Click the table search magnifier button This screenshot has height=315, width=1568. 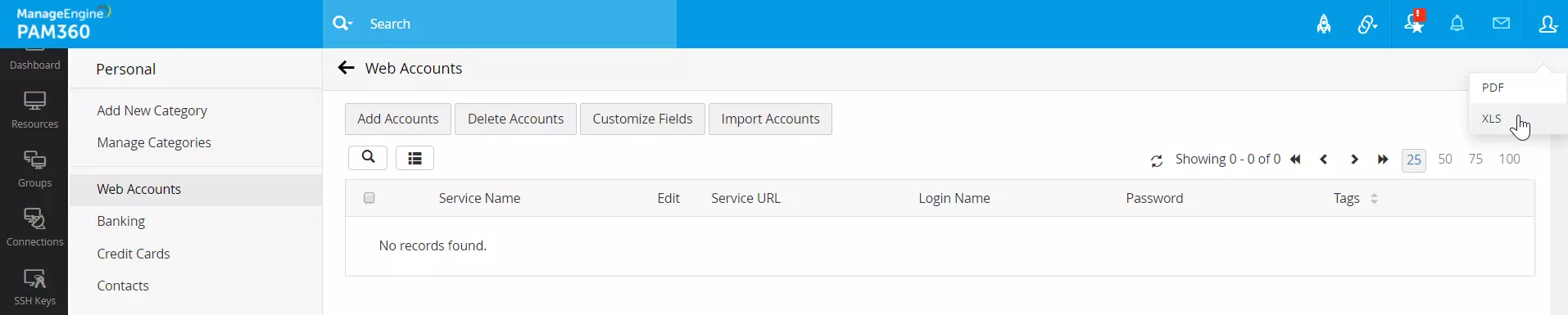coord(368,158)
